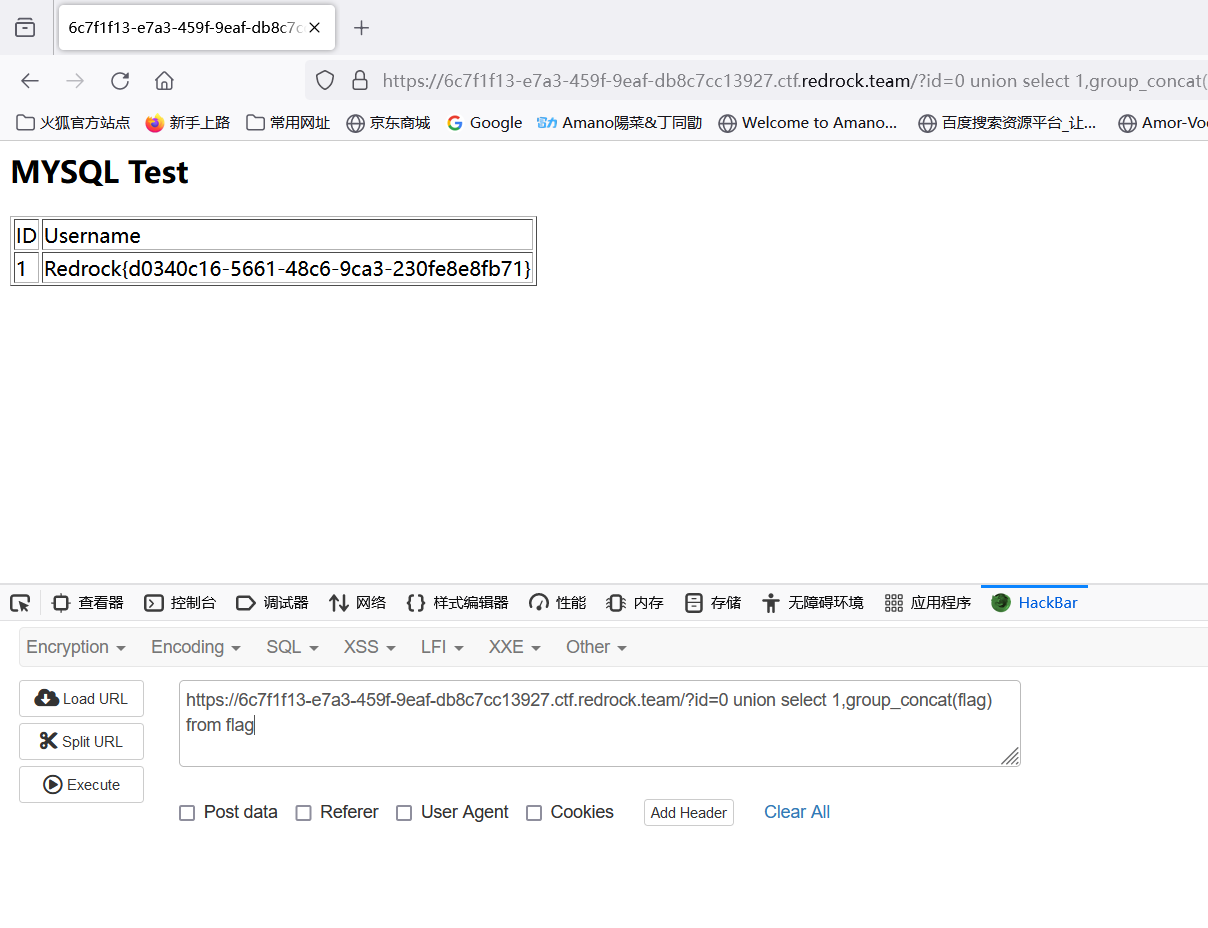Expand the Other dropdown menu
Image resolution: width=1208 pixels, height=928 pixels.
596,647
